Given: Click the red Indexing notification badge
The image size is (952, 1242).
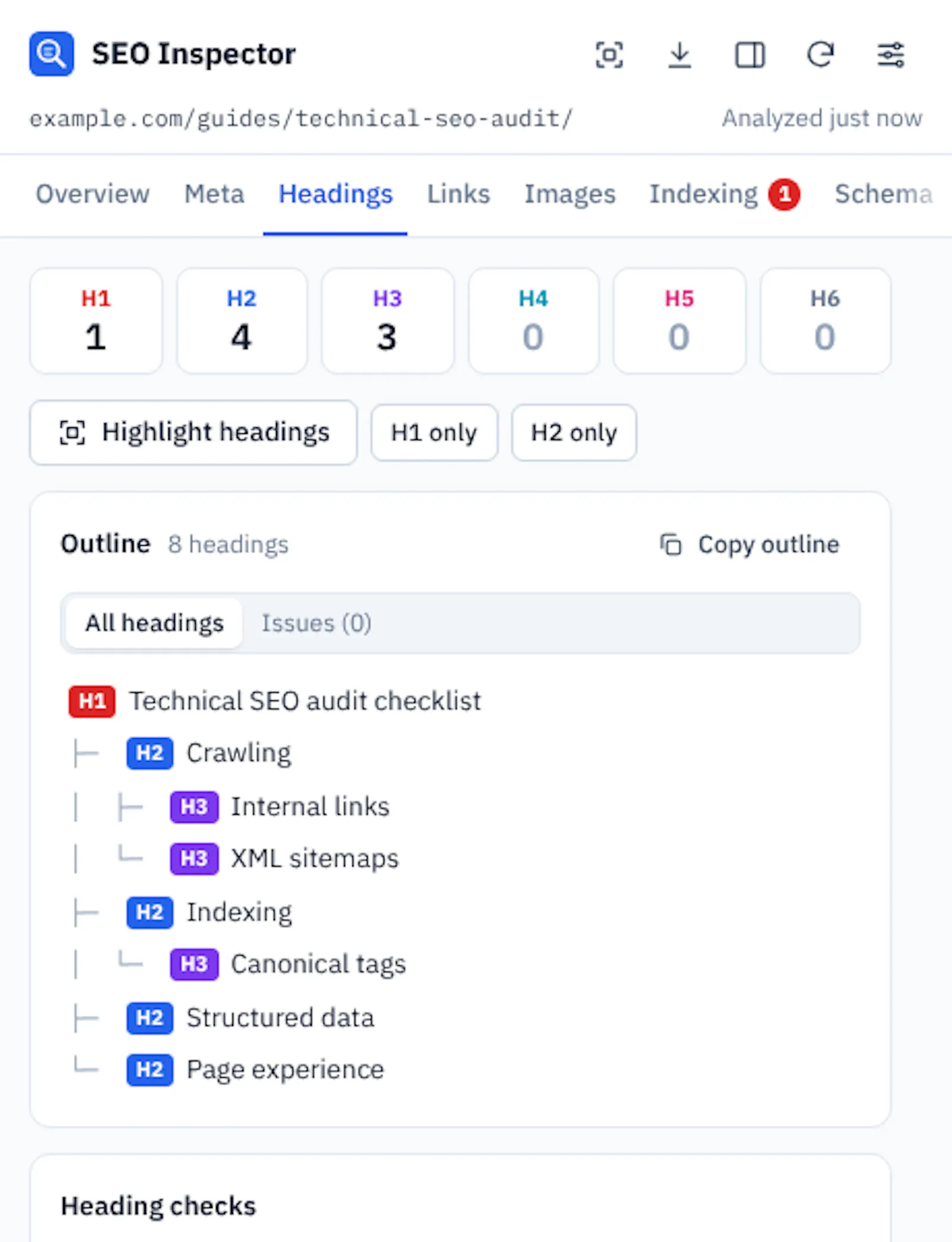Looking at the screenshot, I should coord(784,194).
